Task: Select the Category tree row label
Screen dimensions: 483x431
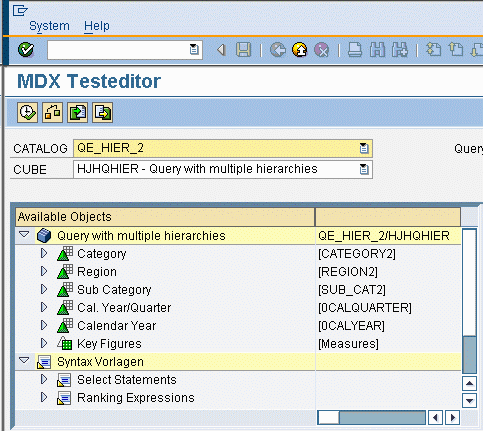Action: coord(102,254)
